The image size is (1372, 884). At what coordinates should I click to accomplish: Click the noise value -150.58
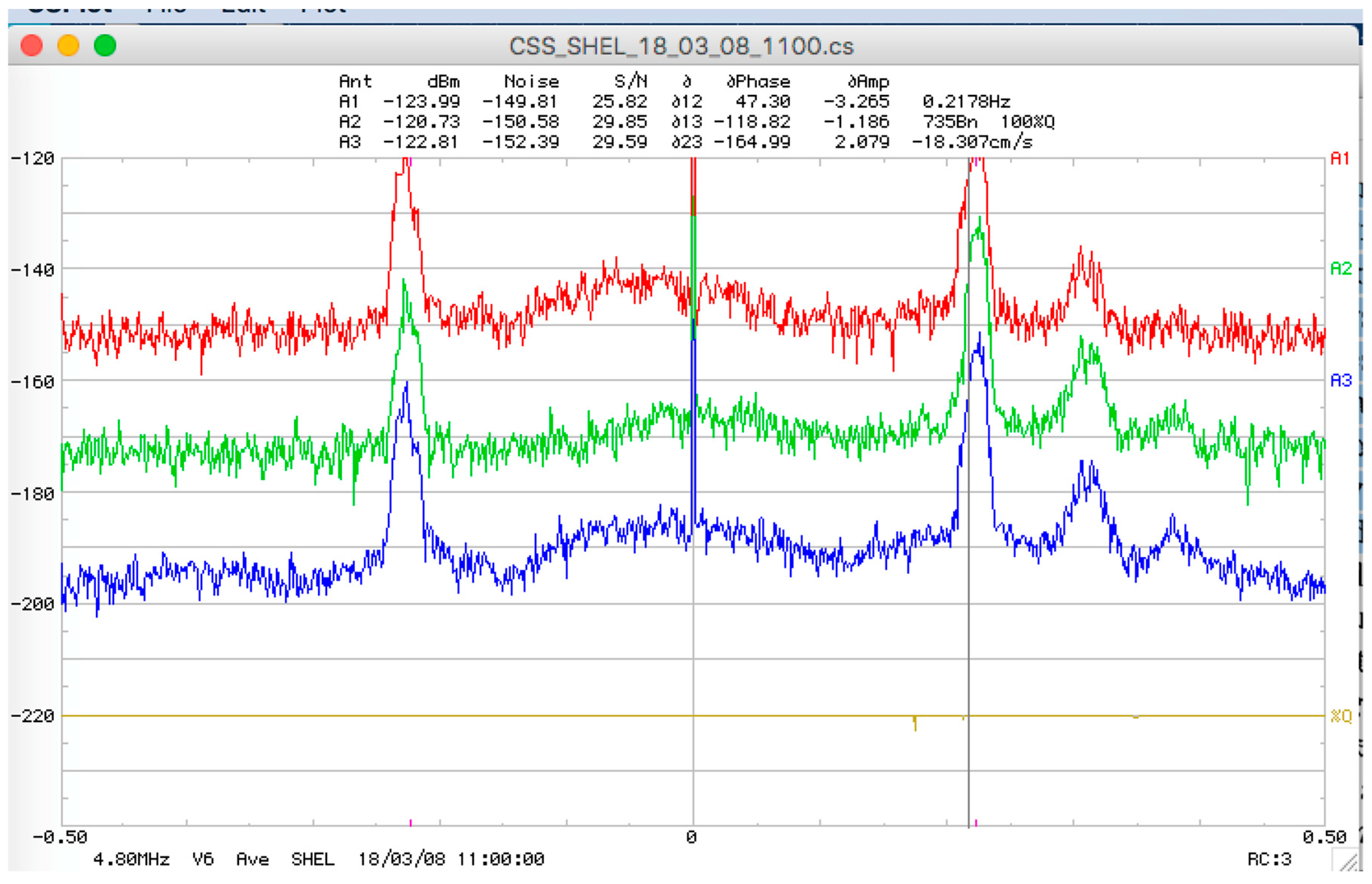520,122
